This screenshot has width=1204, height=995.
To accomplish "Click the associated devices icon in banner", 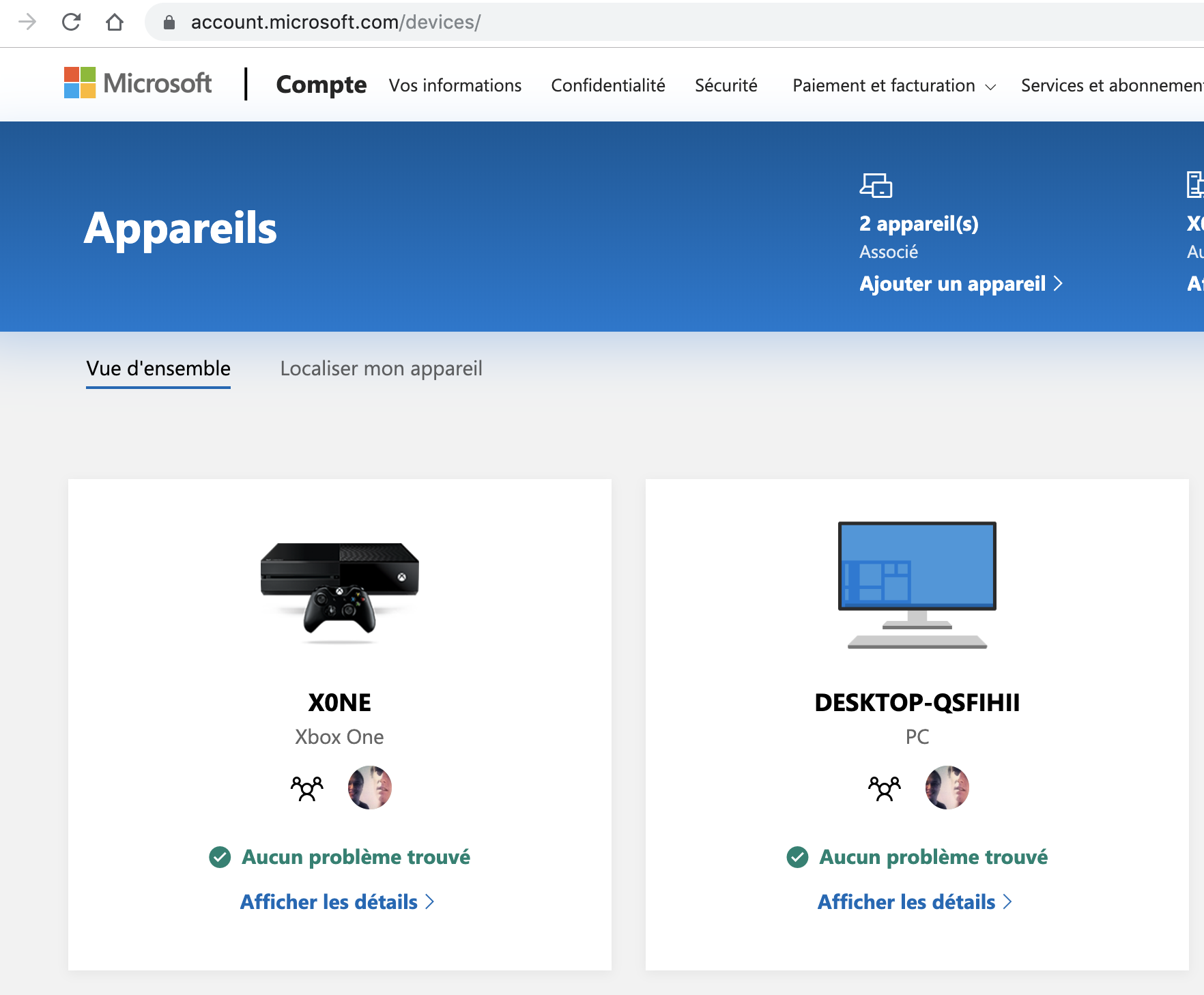I will tap(876, 185).
